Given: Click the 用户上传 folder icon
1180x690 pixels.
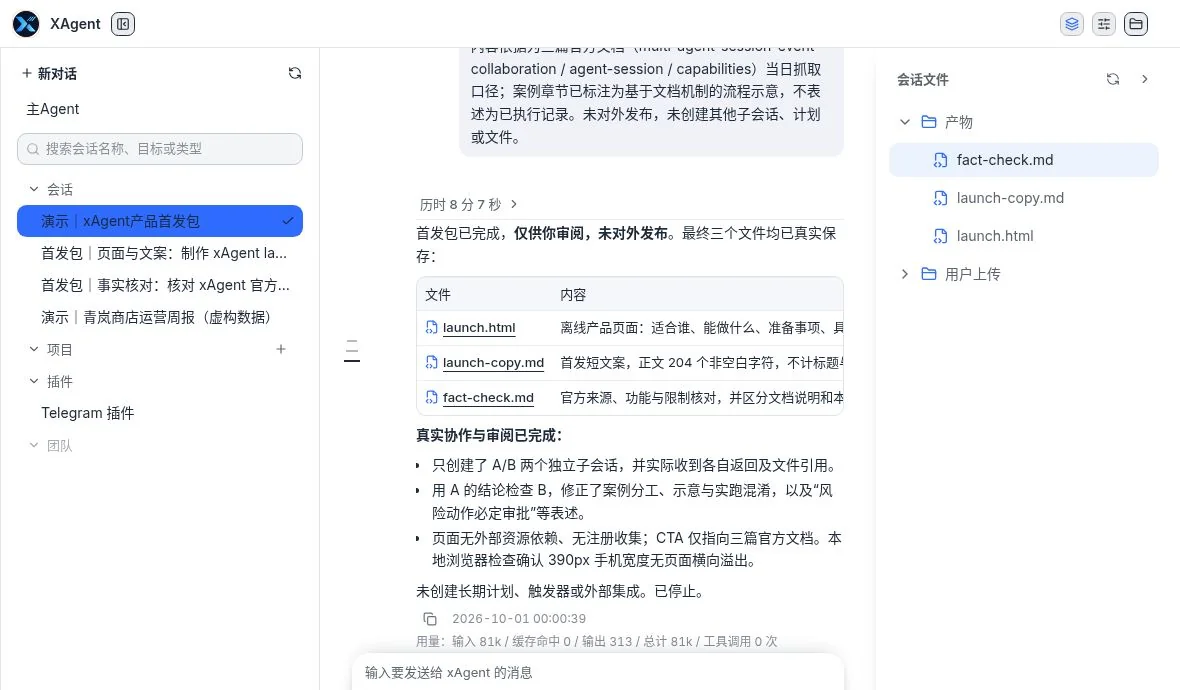Looking at the screenshot, I should point(929,274).
